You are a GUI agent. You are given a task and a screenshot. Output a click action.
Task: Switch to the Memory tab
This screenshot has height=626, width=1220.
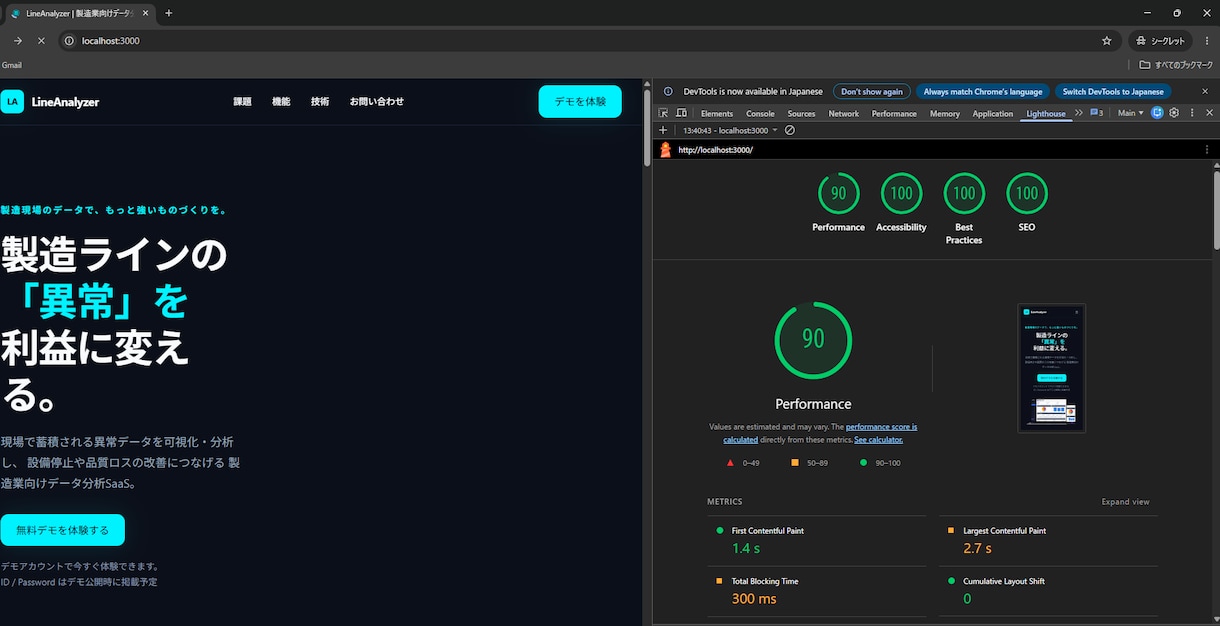(x=945, y=113)
